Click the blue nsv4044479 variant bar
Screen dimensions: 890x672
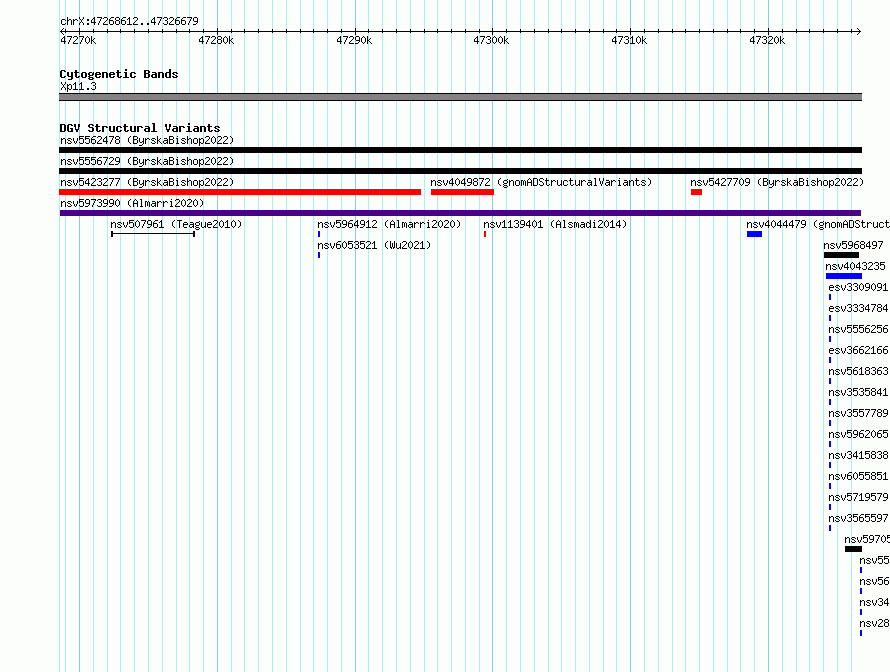[754, 234]
